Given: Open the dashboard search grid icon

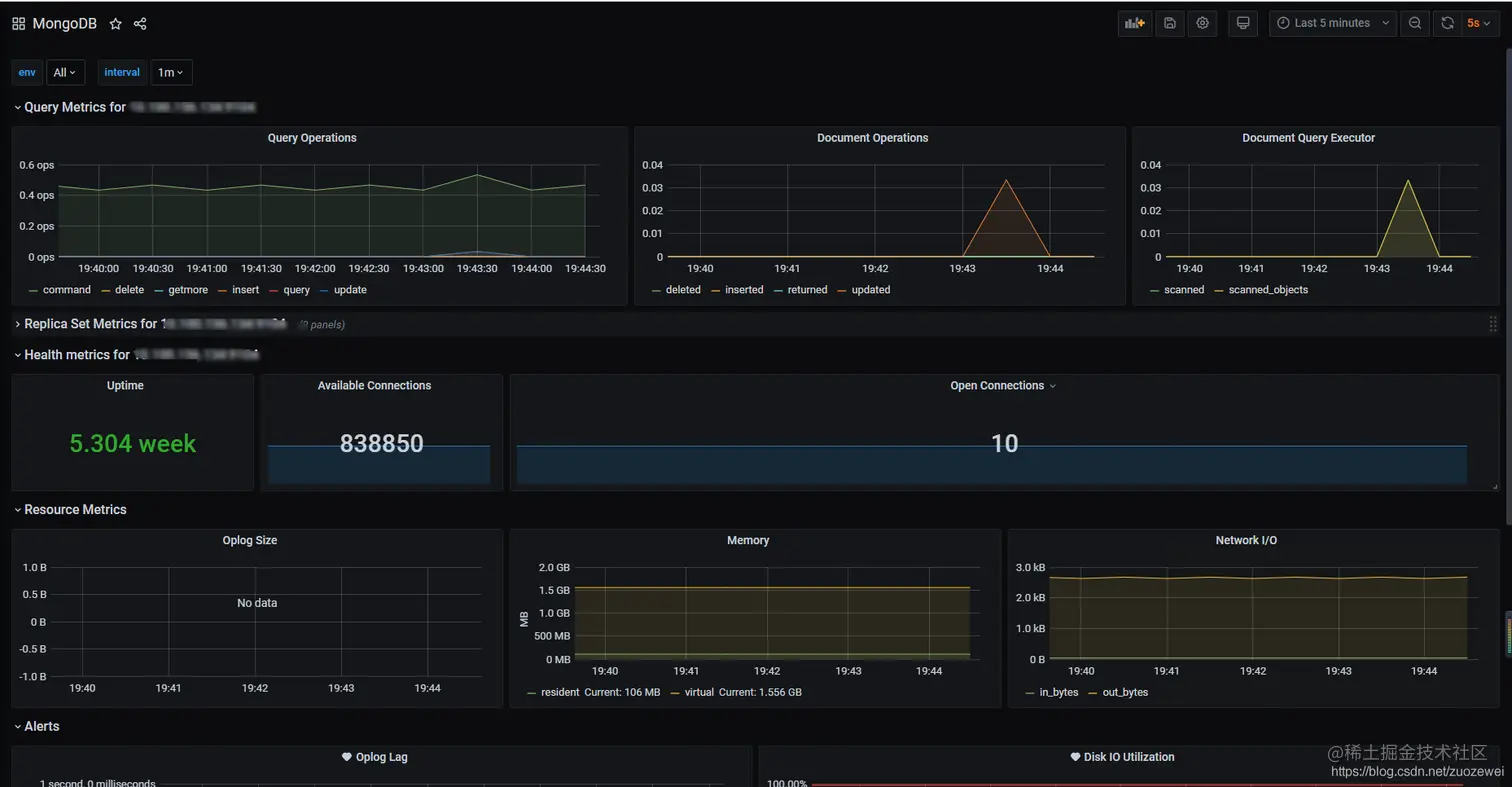Looking at the screenshot, I should [19, 24].
